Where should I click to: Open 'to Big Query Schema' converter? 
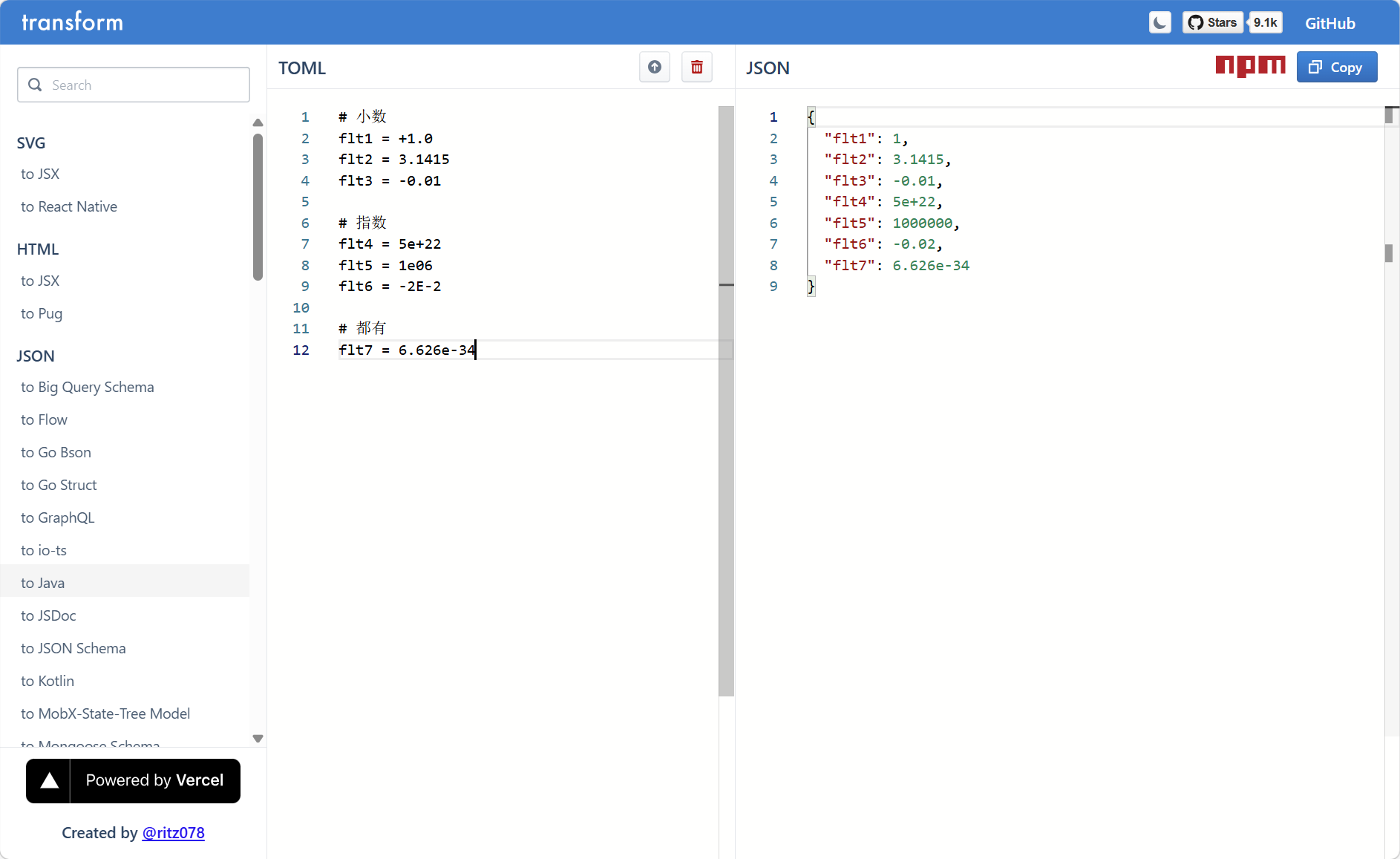pos(88,387)
